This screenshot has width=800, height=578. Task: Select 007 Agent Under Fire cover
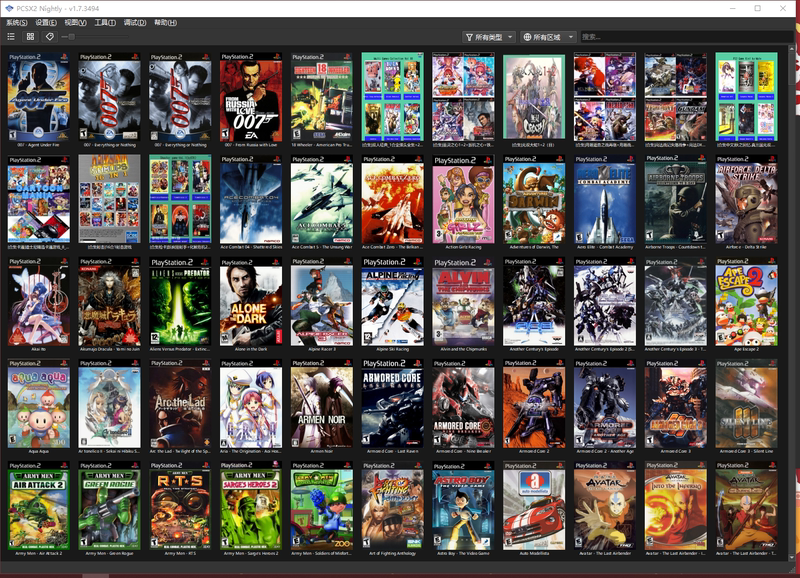click(x=39, y=96)
